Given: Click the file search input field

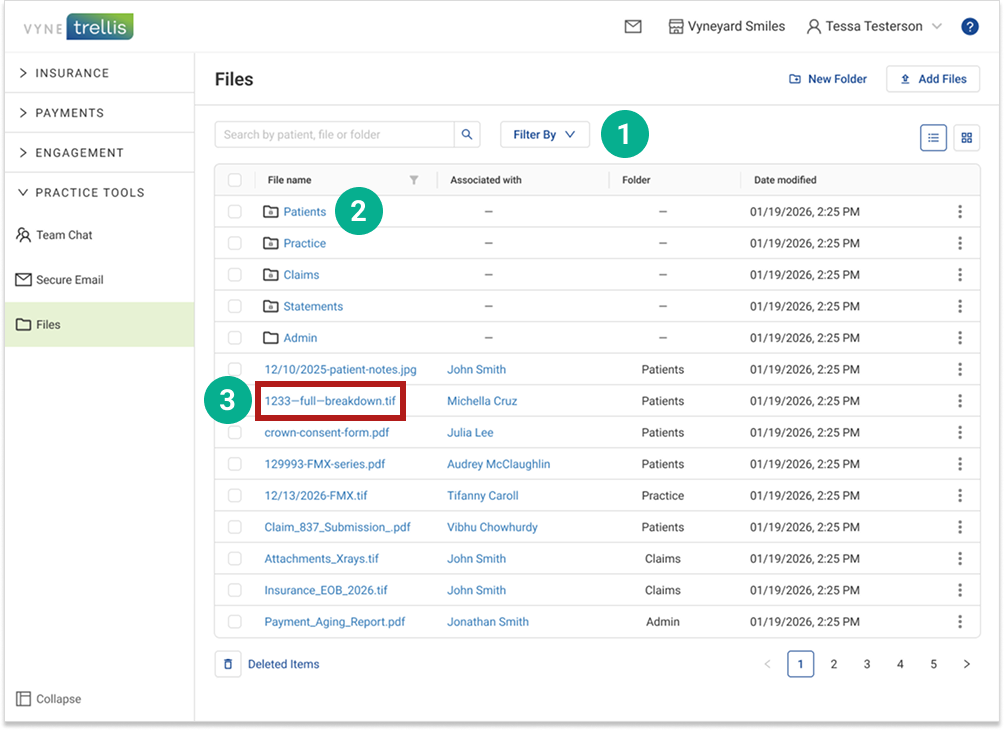Looking at the screenshot, I should (335, 135).
